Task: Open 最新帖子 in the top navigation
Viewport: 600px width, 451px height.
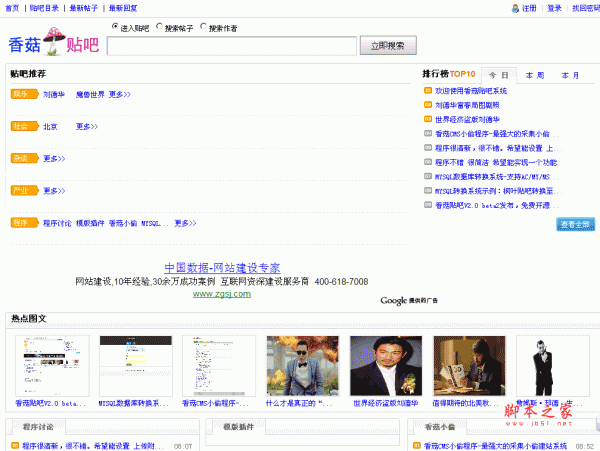Action: click(x=83, y=8)
